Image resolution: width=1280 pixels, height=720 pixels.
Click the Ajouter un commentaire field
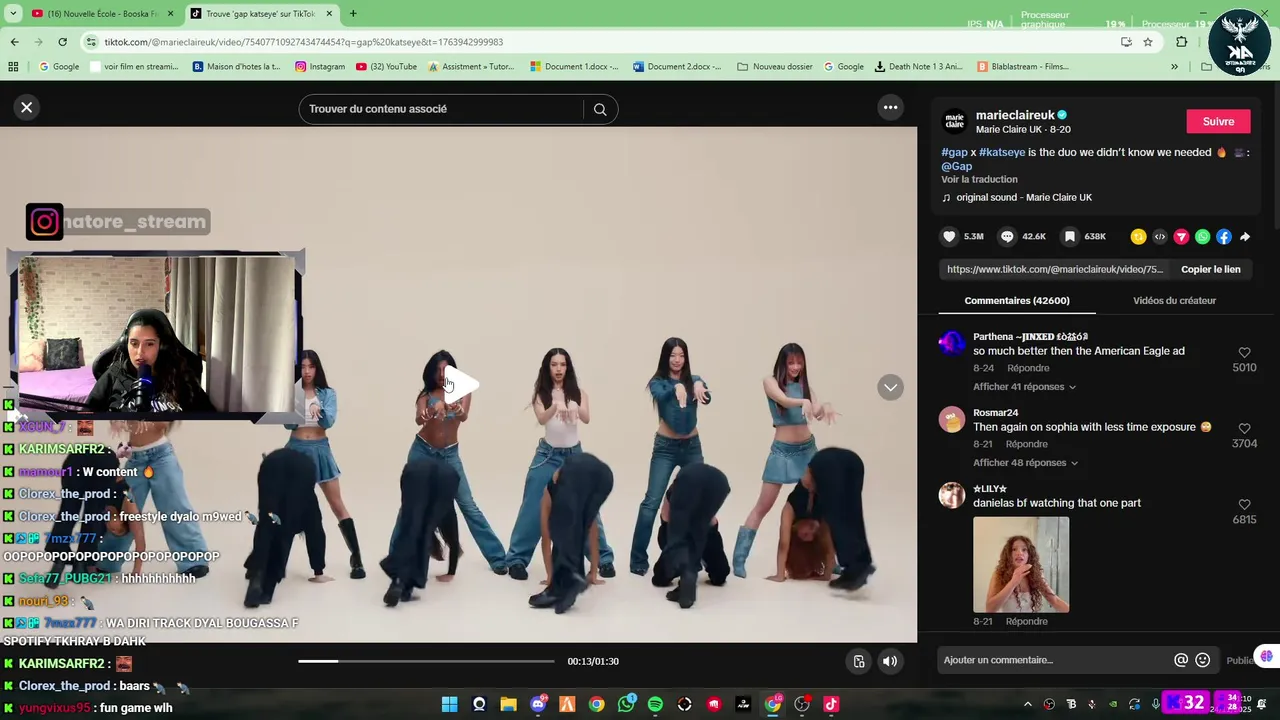1055,660
